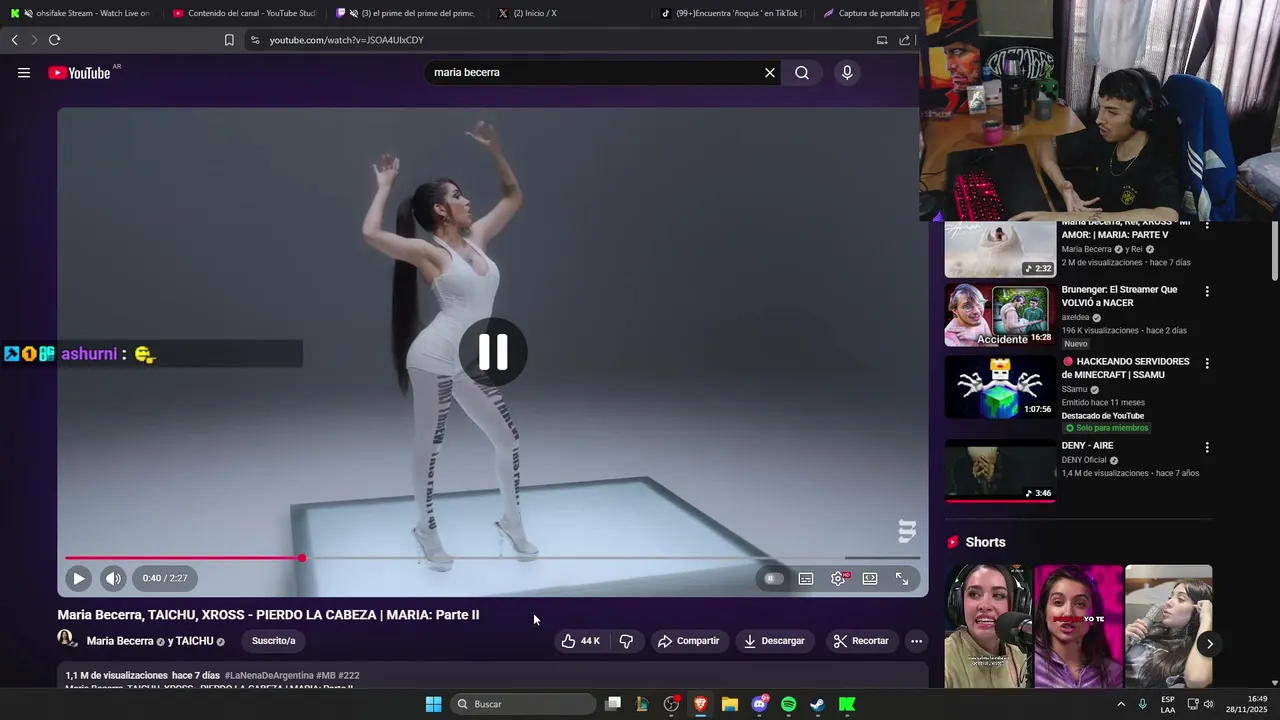Open File Explorer on the taskbar
This screenshot has width=1280, height=720.
[730, 704]
